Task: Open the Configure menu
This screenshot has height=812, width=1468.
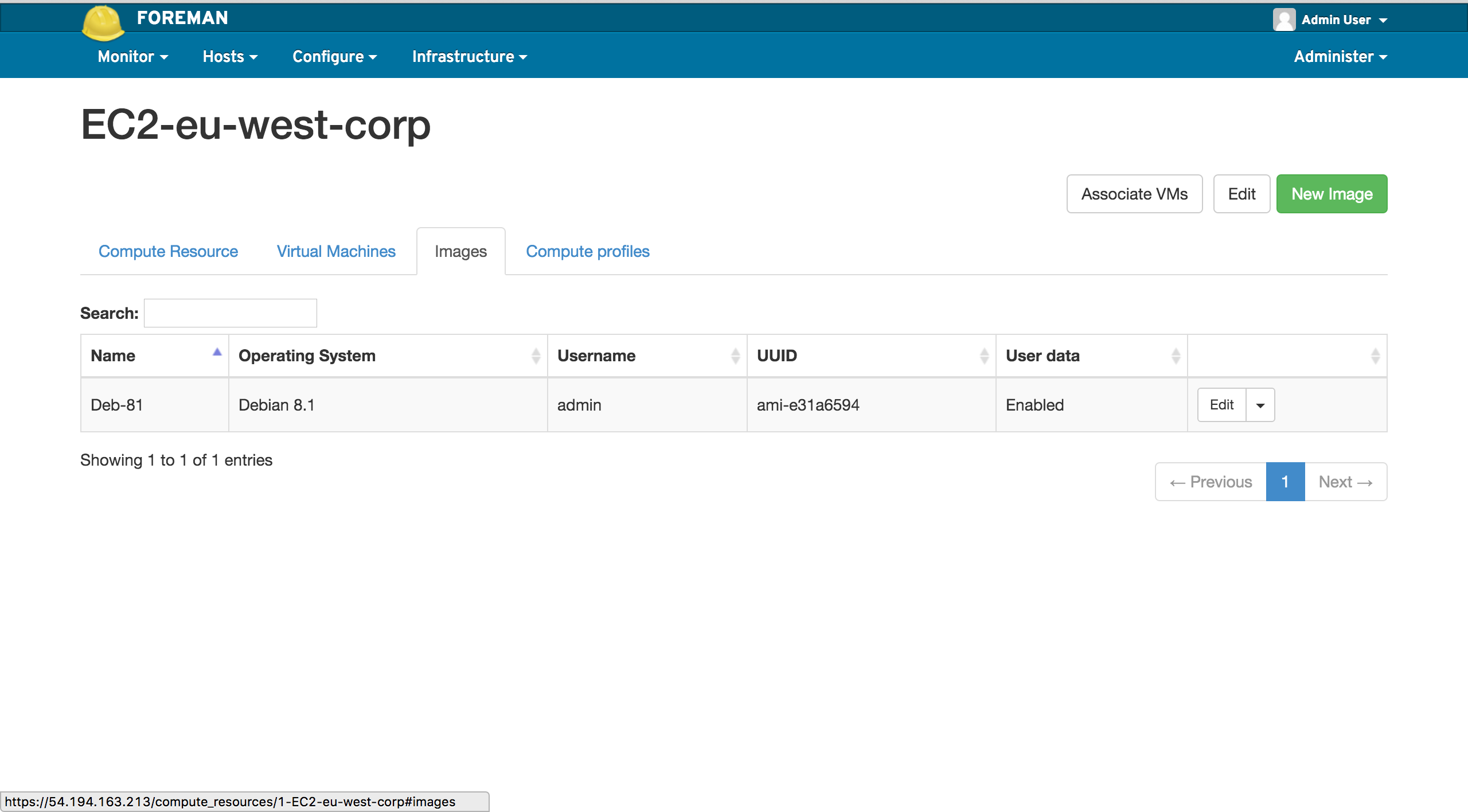Action: pyautogui.click(x=334, y=57)
